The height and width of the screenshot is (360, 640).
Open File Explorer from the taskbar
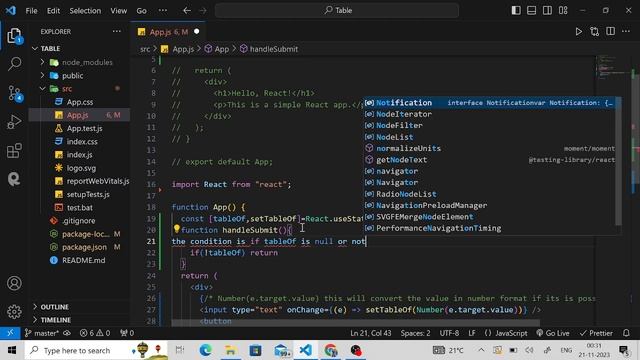pyautogui.click(x=231, y=350)
